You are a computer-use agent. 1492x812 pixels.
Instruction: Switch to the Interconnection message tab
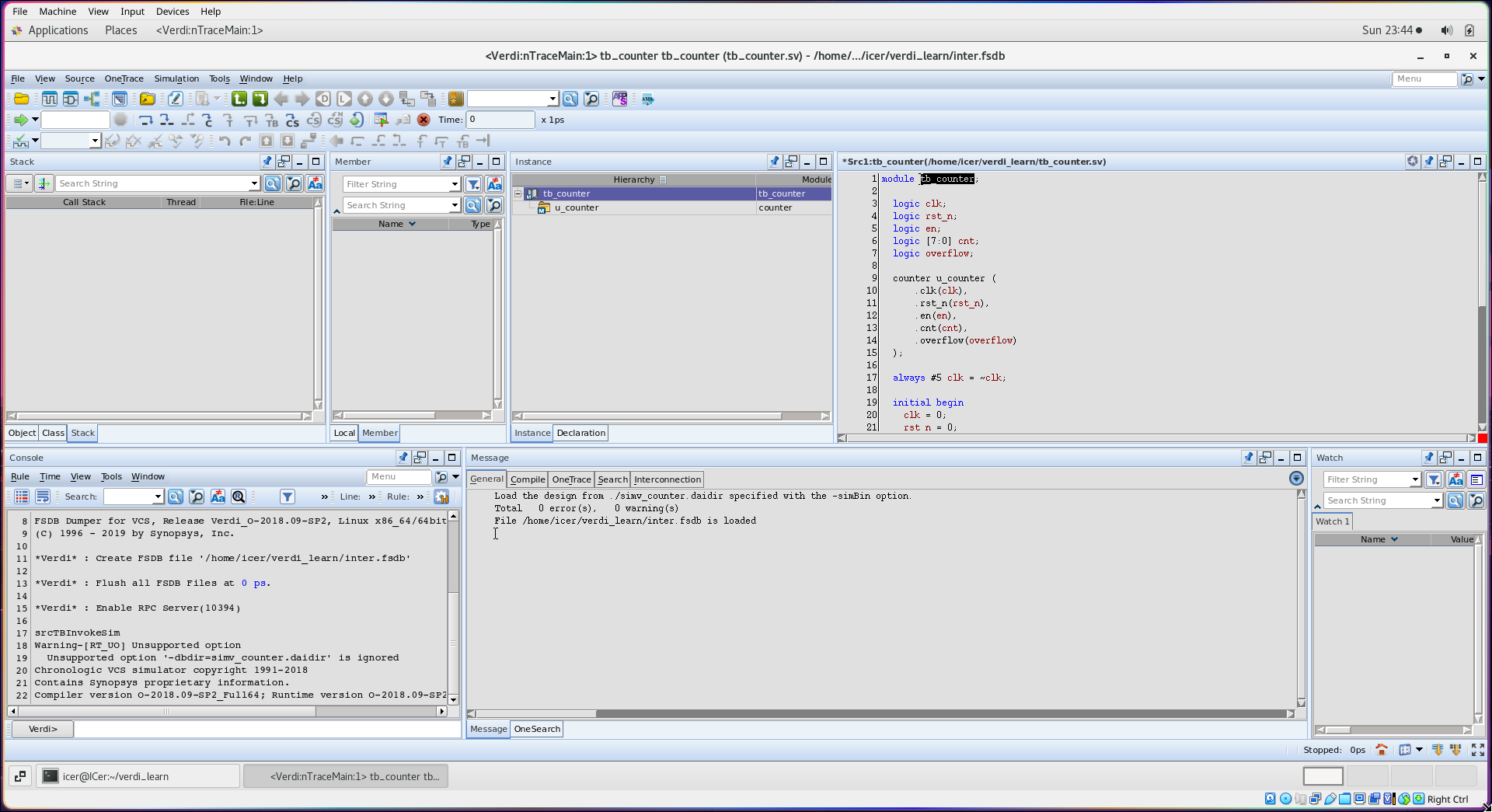[668, 479]
